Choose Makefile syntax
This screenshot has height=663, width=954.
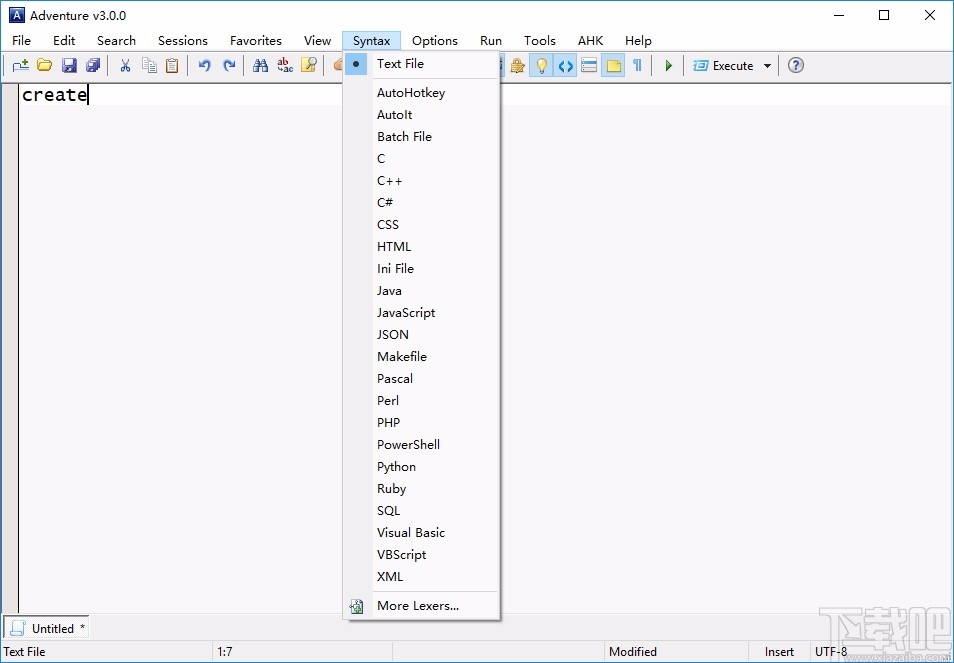[421, 356]
